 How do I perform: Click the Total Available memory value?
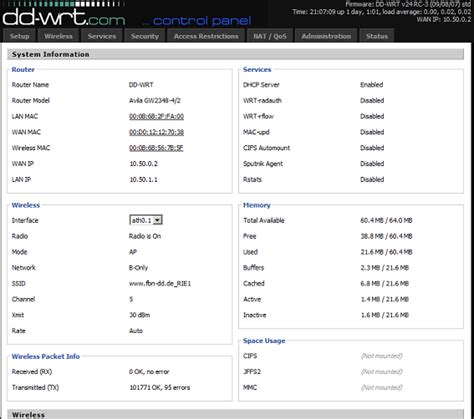tap(386, 220)
